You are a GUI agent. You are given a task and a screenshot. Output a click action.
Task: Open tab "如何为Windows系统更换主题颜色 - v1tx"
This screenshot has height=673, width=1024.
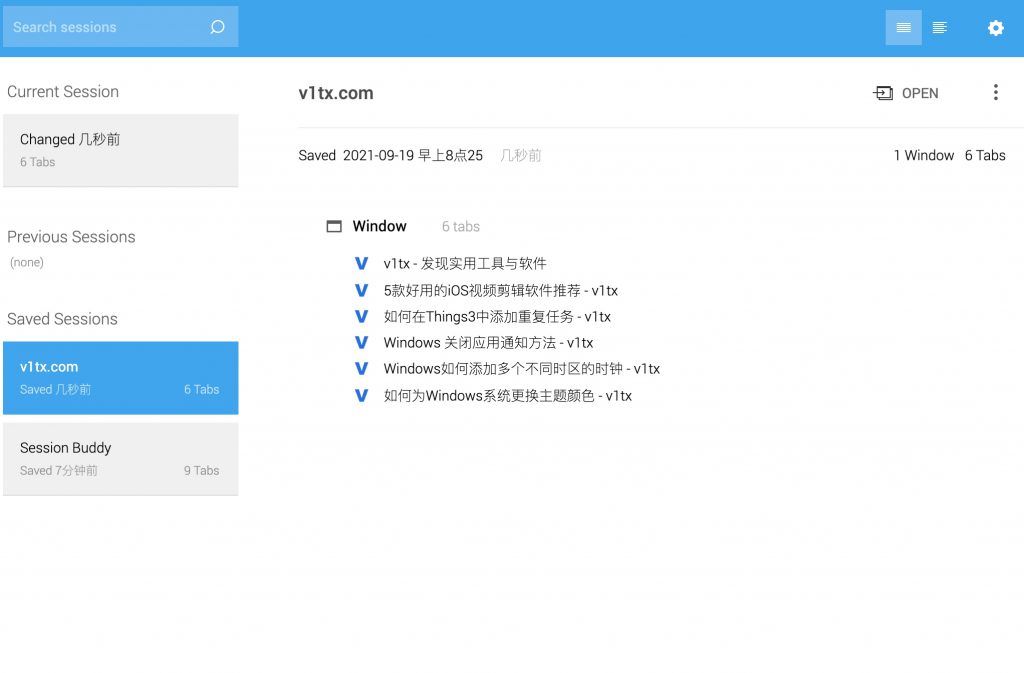point(507,396)
